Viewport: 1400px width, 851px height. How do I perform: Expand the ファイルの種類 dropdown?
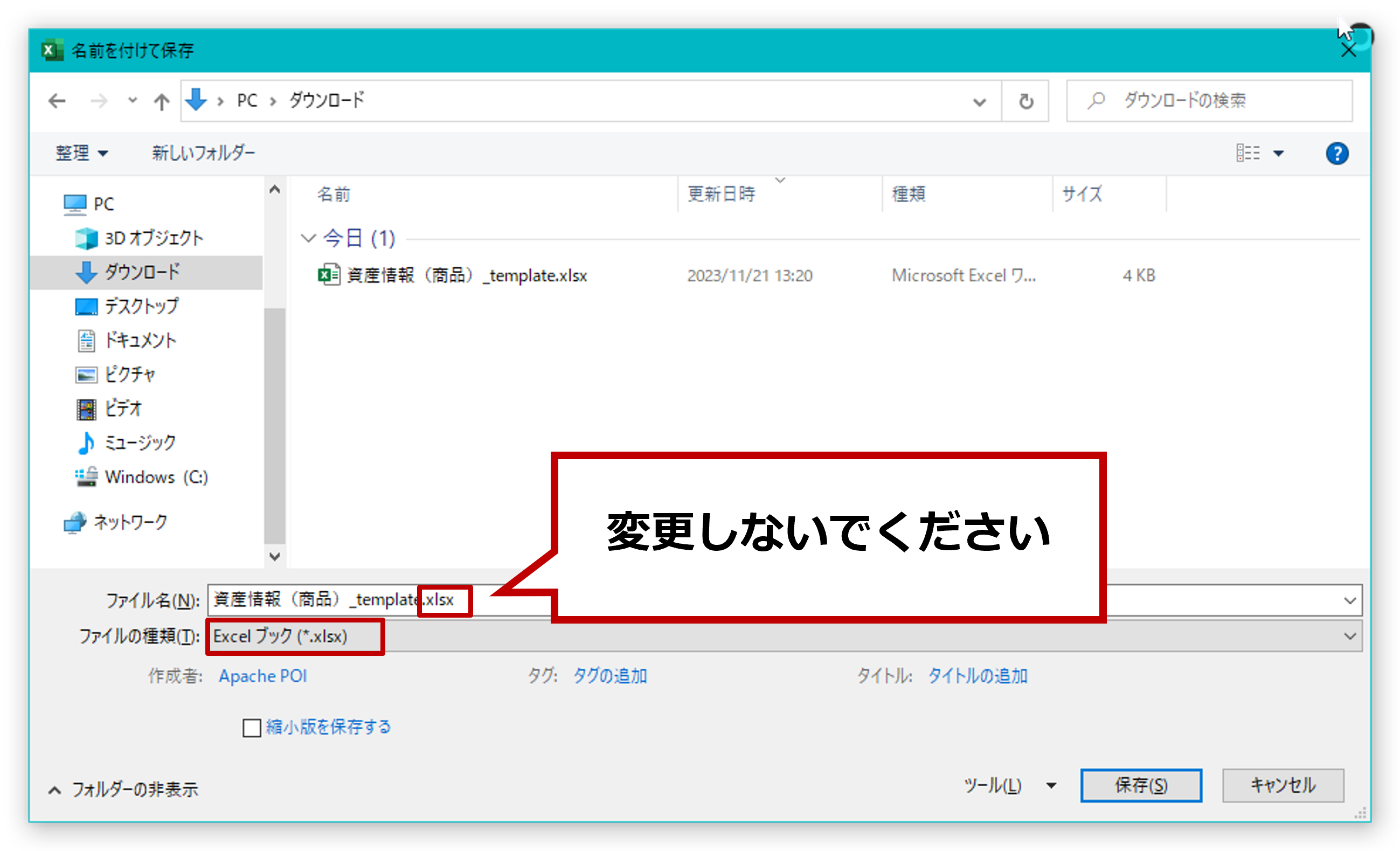1350,636
